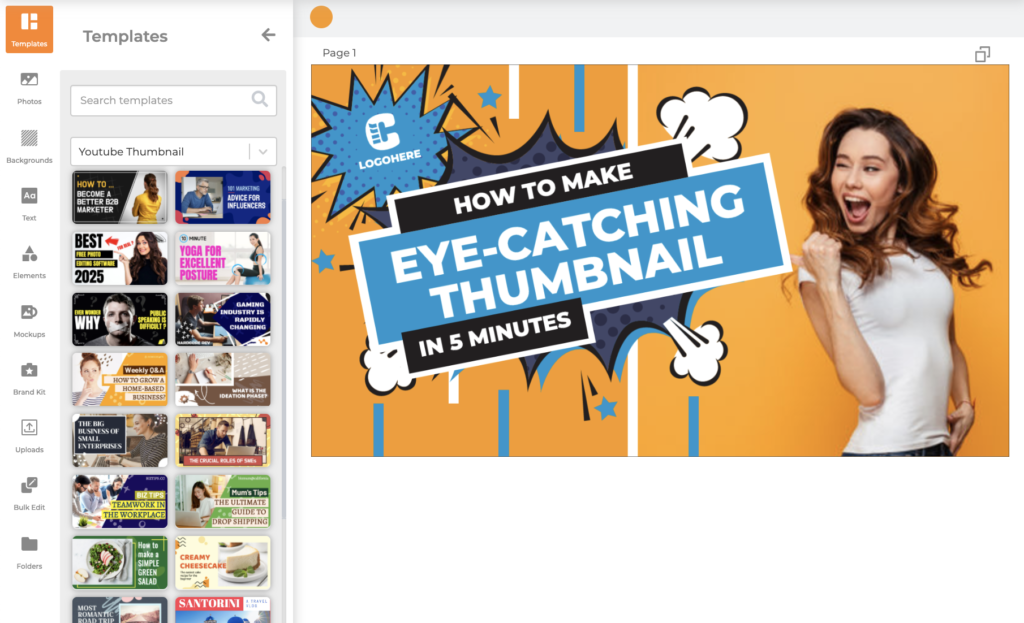Click the duplicate page icon above canvas
Screen dimensions: 1024x623
click(982, 54)
